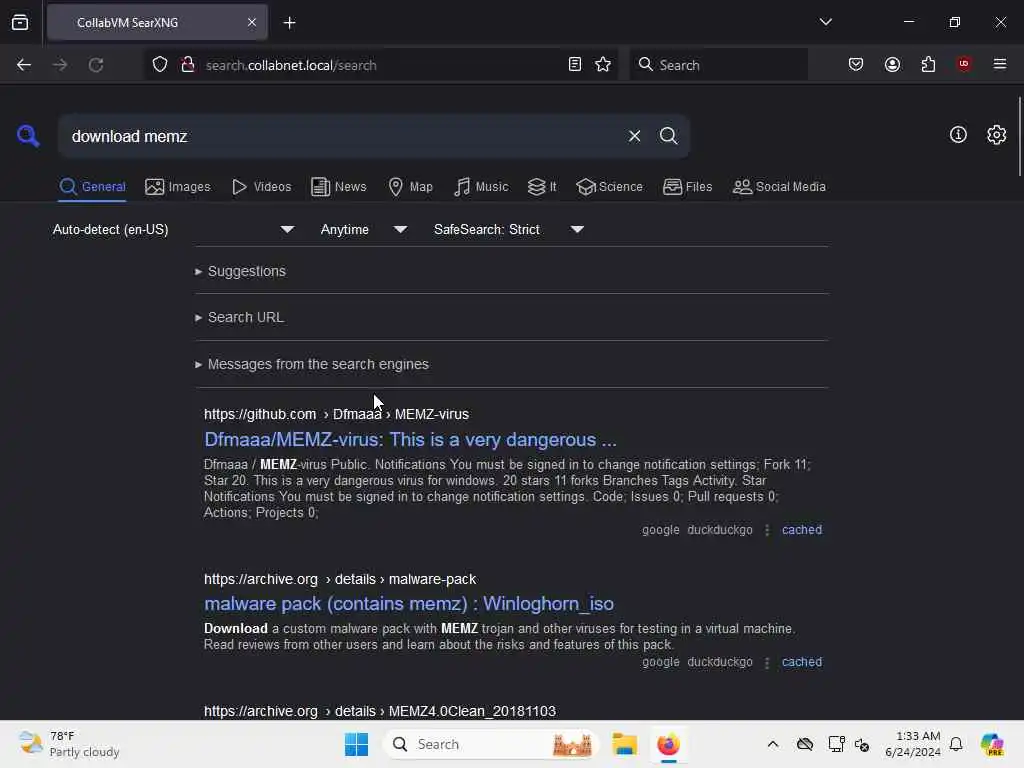Click the address bar URL
The height and width of the screenshot is (768, 1024).
point(291,65)
